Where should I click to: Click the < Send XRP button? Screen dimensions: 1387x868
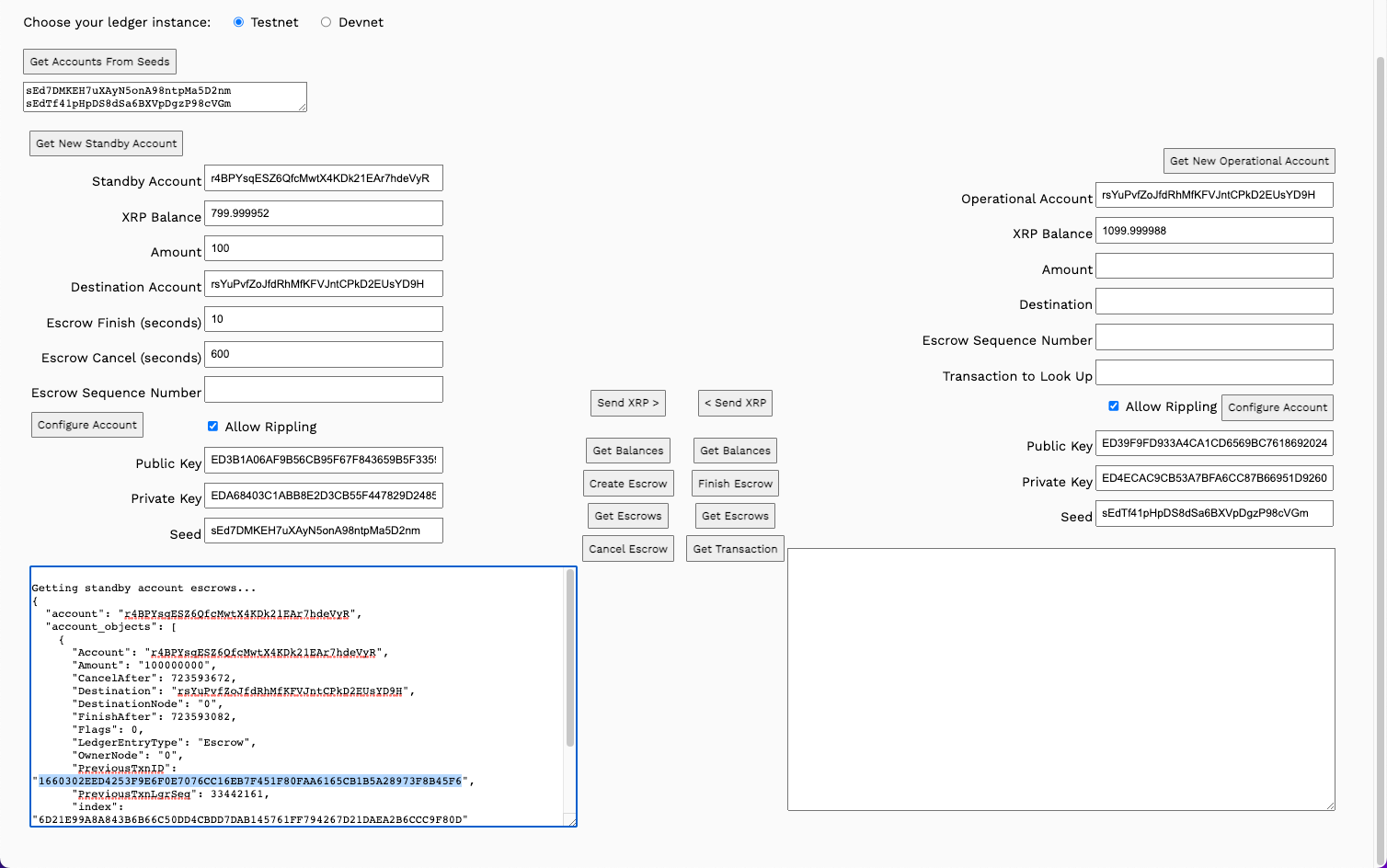tap(735, 403)
